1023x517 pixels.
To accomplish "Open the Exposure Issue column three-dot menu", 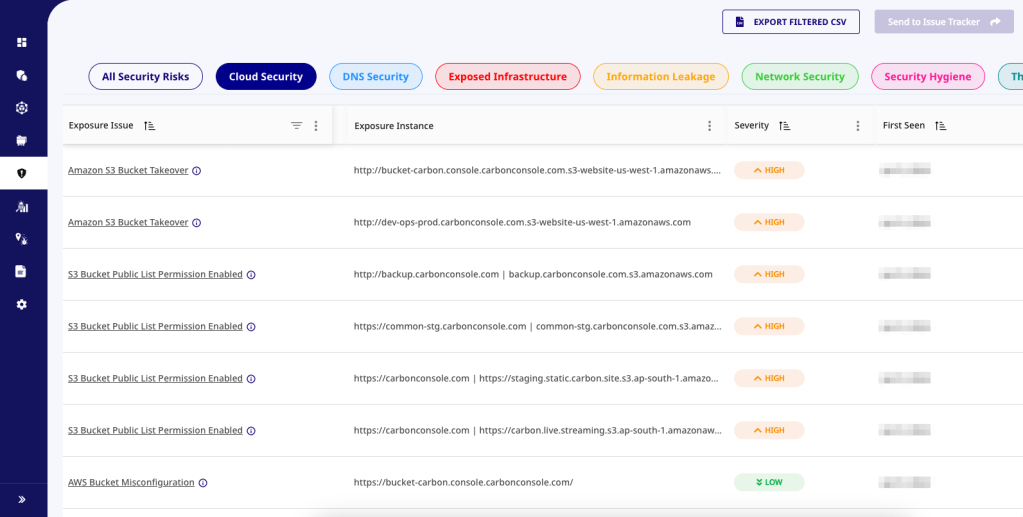I will pyautogui.click(x=316, y=126).
